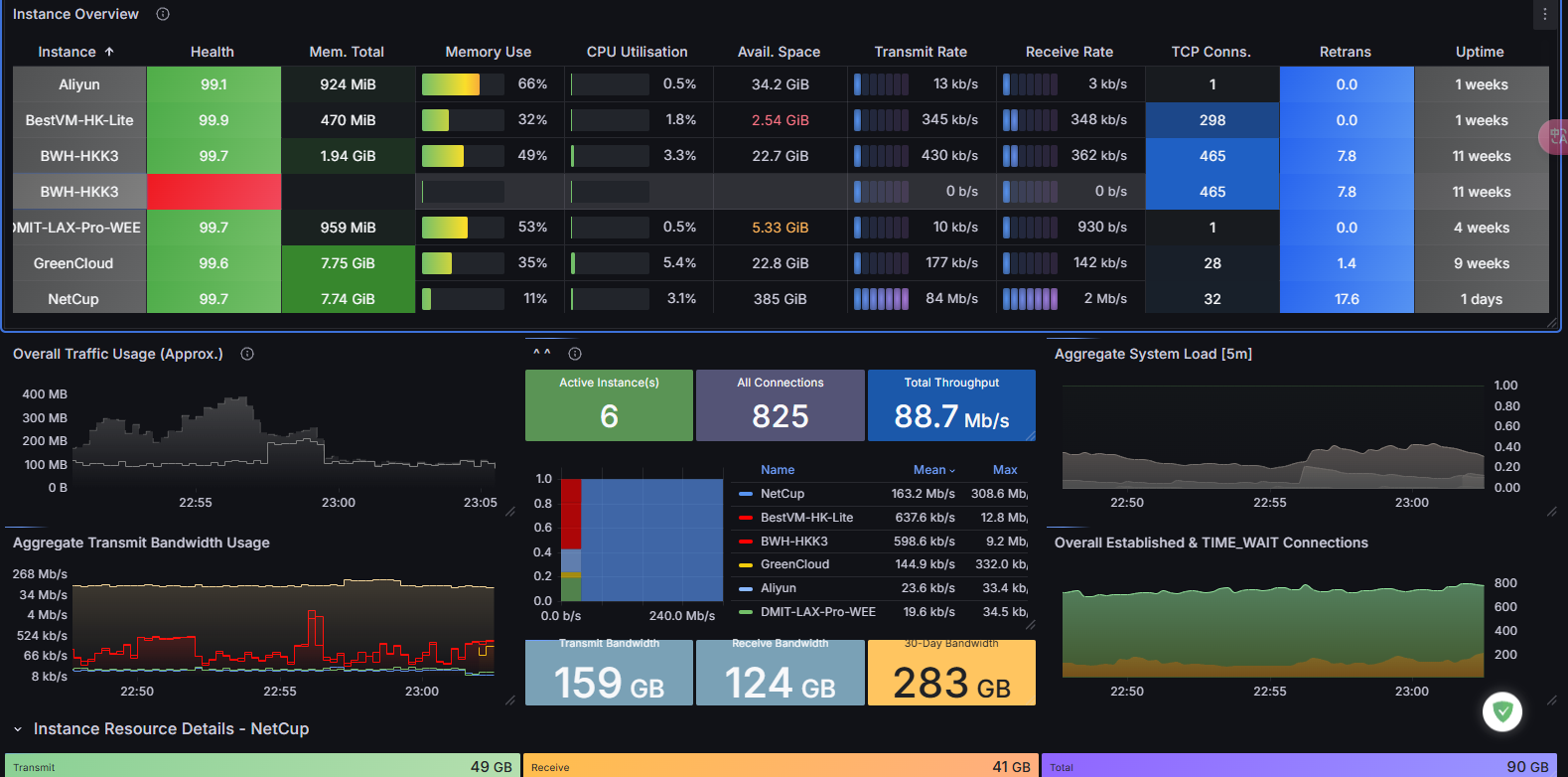
Task: Open the GreenCloud legend color swatch
Action: 746,564
